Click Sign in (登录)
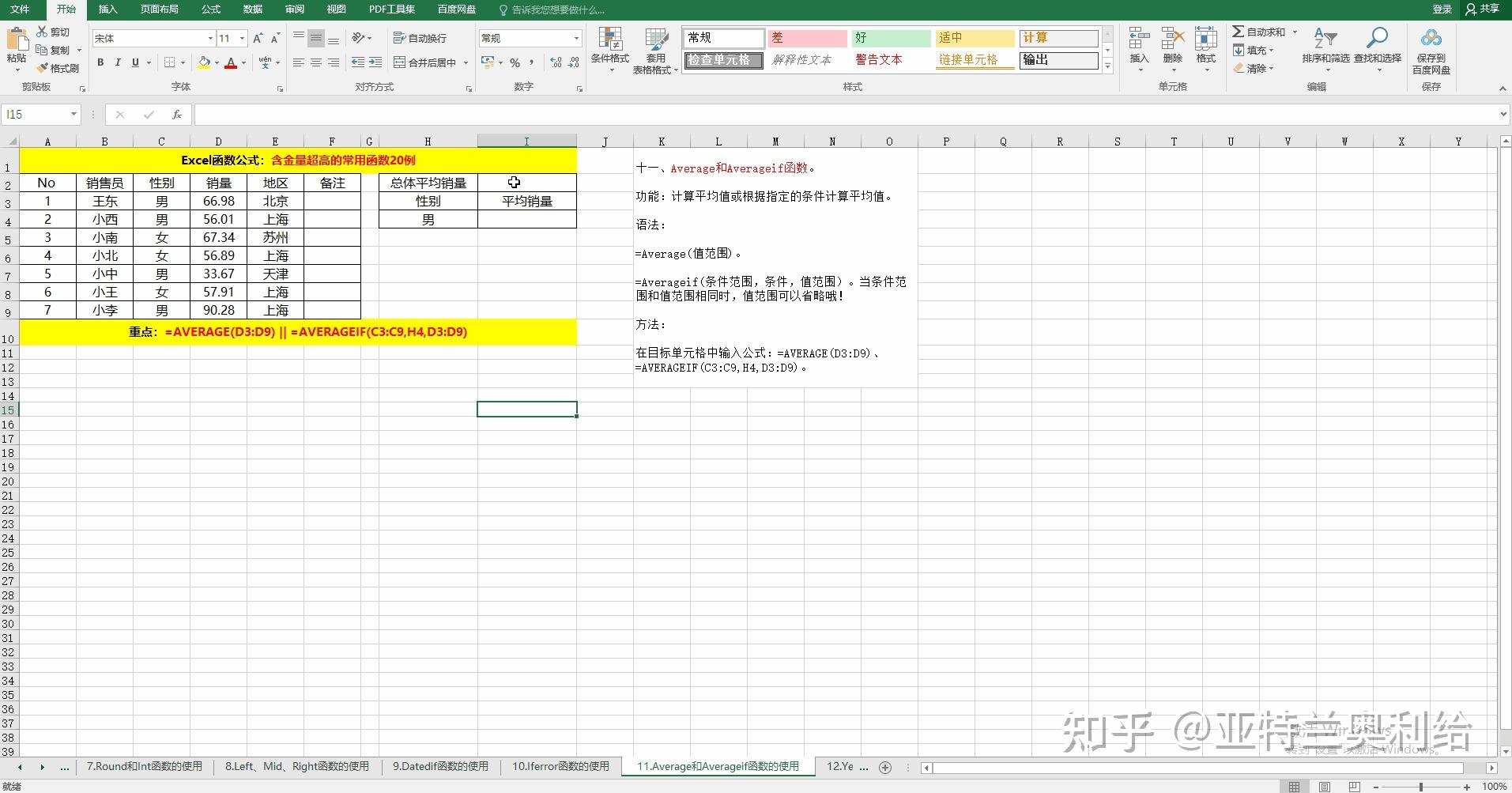Screen dimensions: 1512x793 click(x=1442, y=9)
